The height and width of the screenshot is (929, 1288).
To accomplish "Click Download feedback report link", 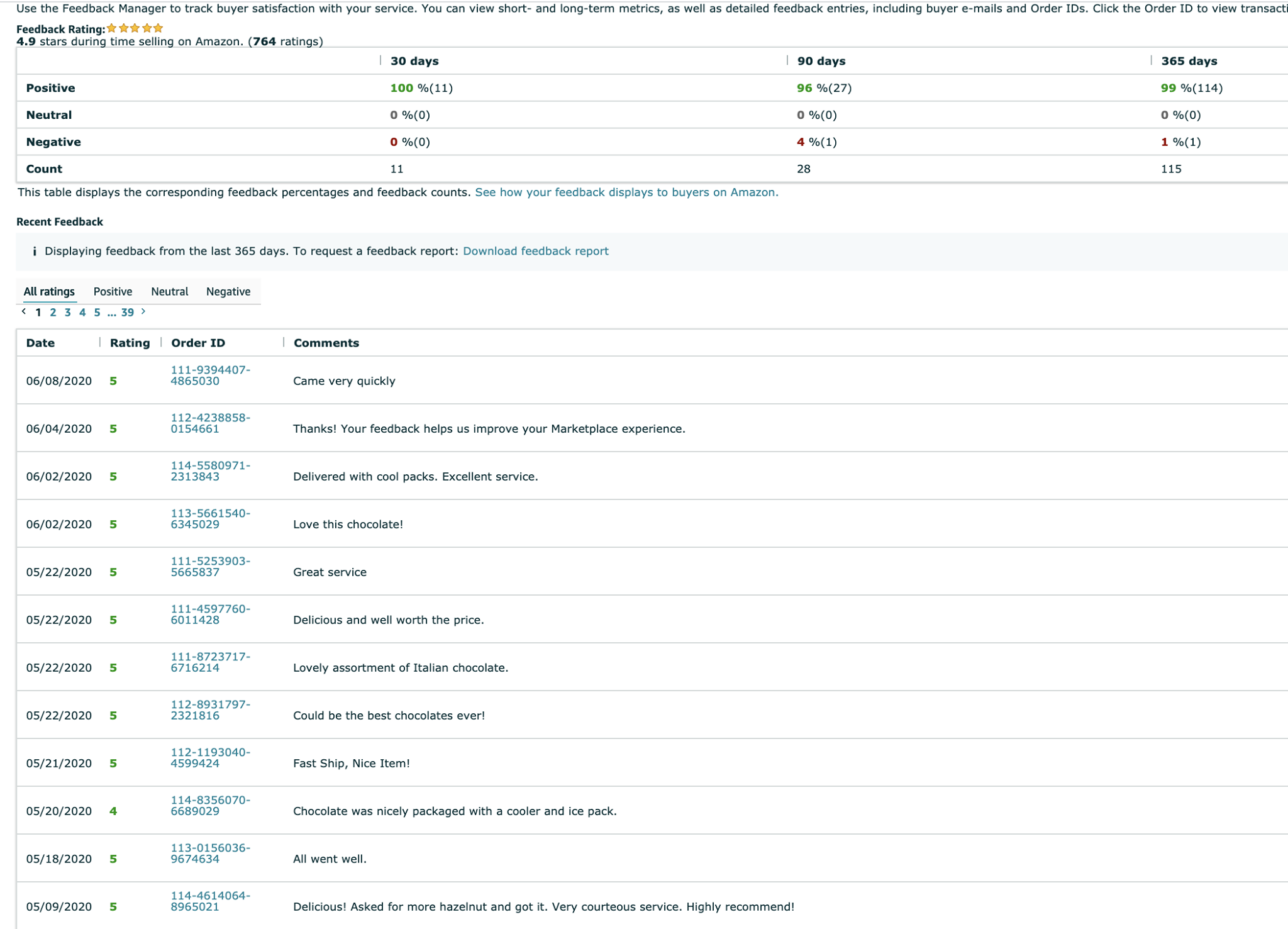I will [x=535, y=251].
